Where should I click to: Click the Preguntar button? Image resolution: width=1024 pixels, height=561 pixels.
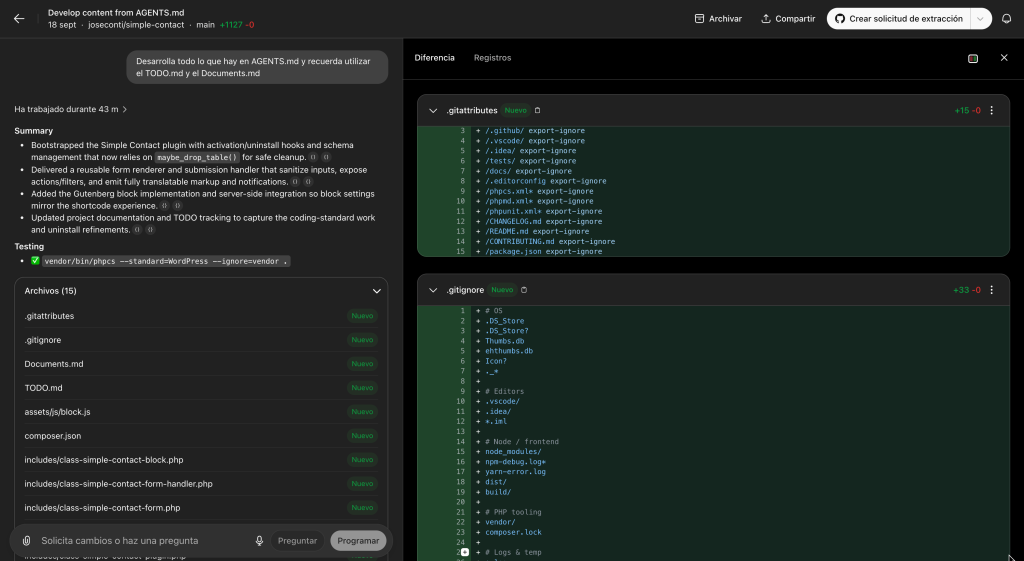point(297,541)
